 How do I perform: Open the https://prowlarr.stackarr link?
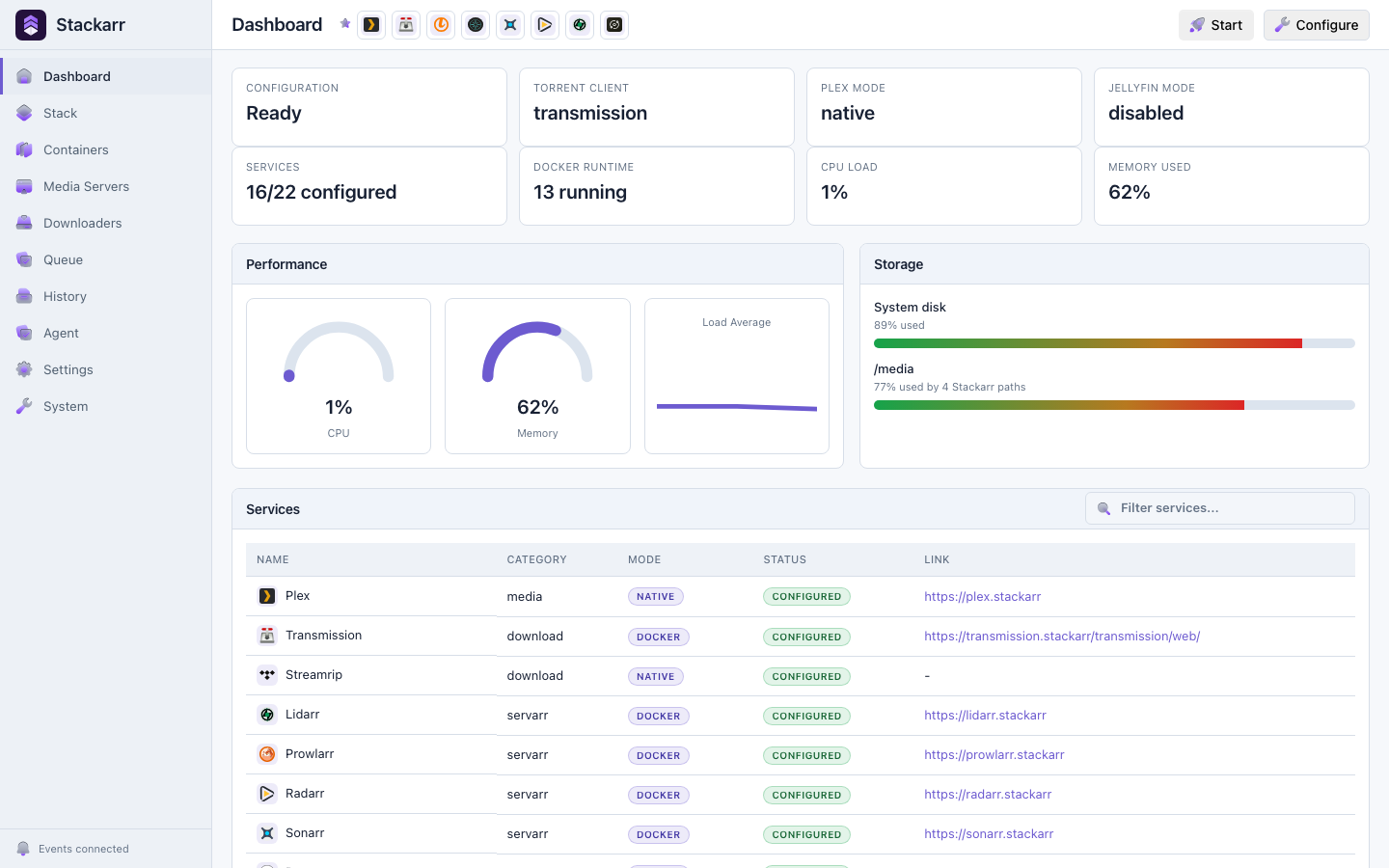coord(994,755)
